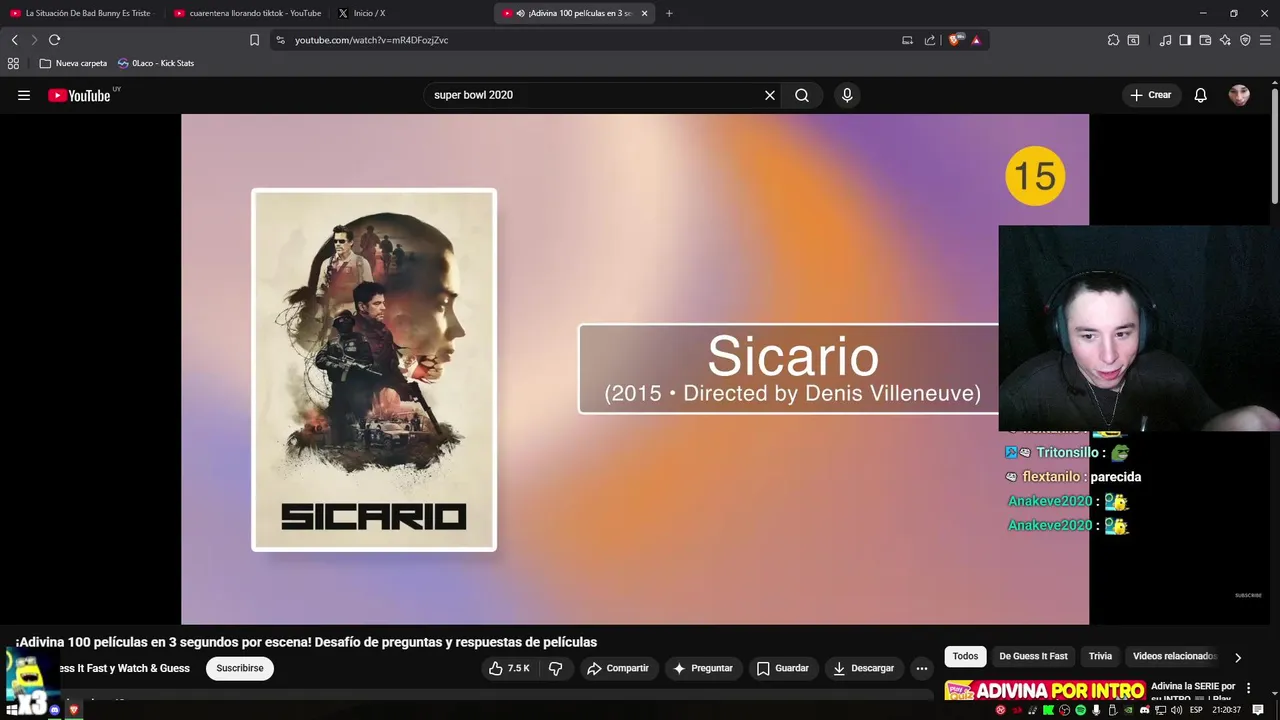Click the Crear button
The height and width of the screenshot is (720, 1280).
point(1150,95)
